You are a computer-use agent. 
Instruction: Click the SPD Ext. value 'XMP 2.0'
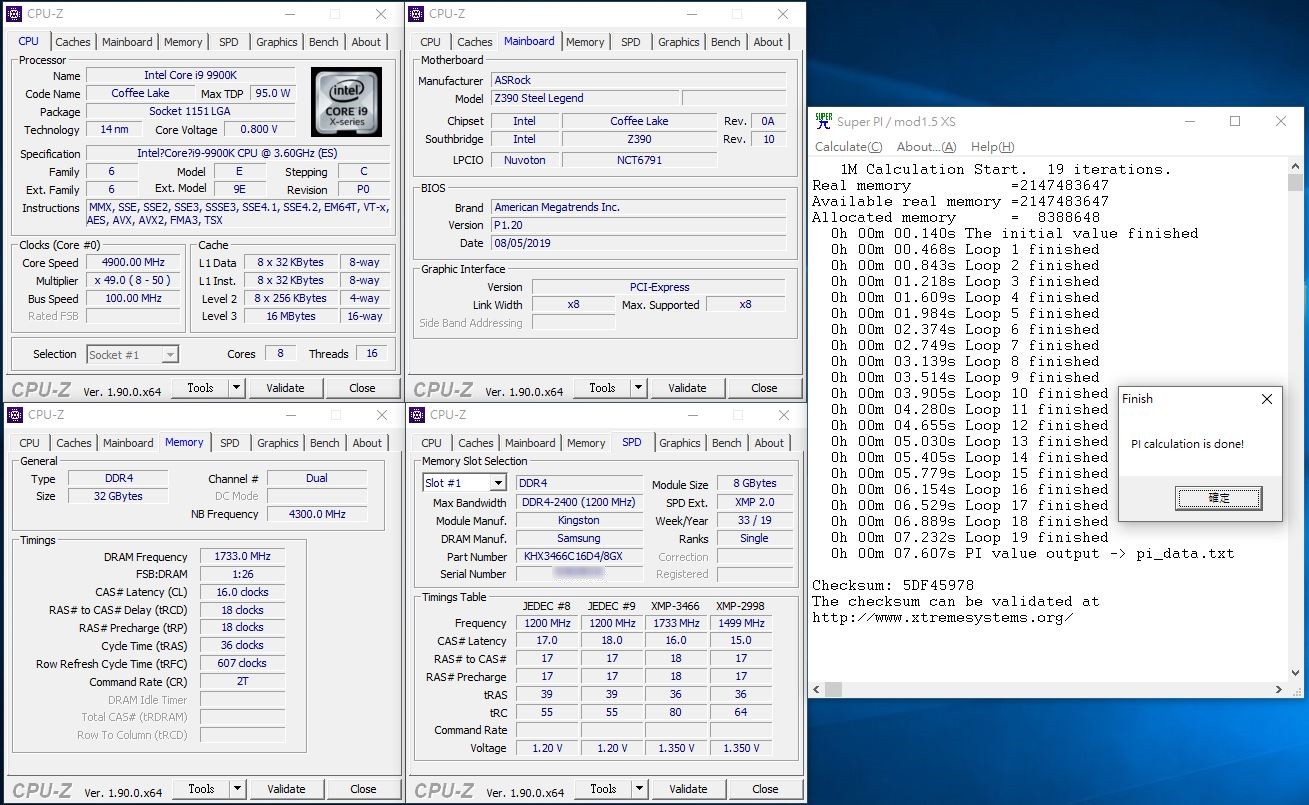(754, 503)
